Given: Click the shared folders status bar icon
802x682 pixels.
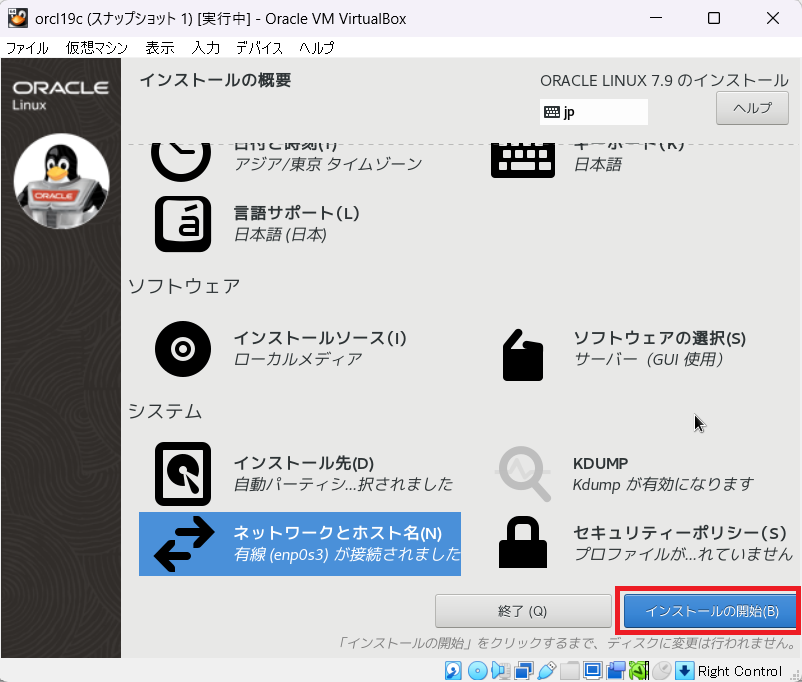Looking at the screenshot, I should point(570,670).
